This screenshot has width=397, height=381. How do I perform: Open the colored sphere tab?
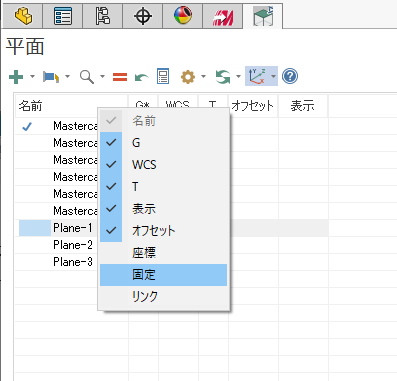click(183, 16)
